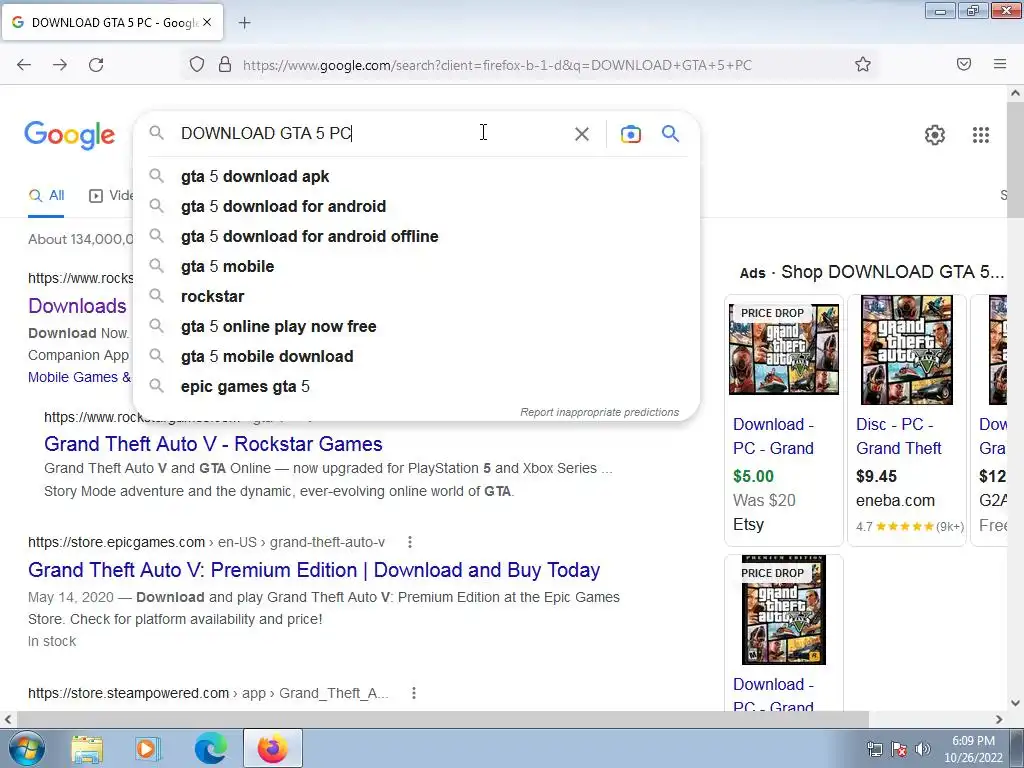
Task: Open Google apps grid icon
Action: [x=981, y=135]
